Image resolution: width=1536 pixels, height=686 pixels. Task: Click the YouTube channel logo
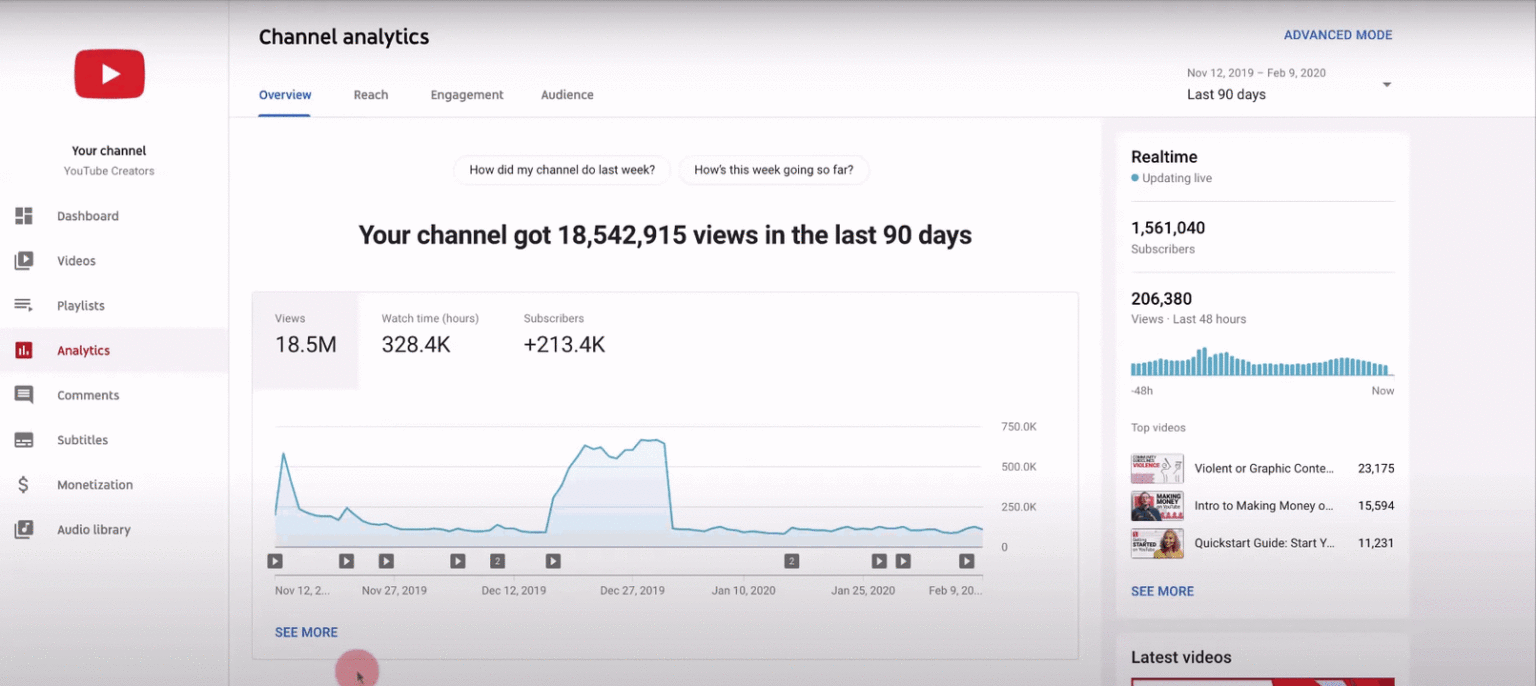point(109,73)
